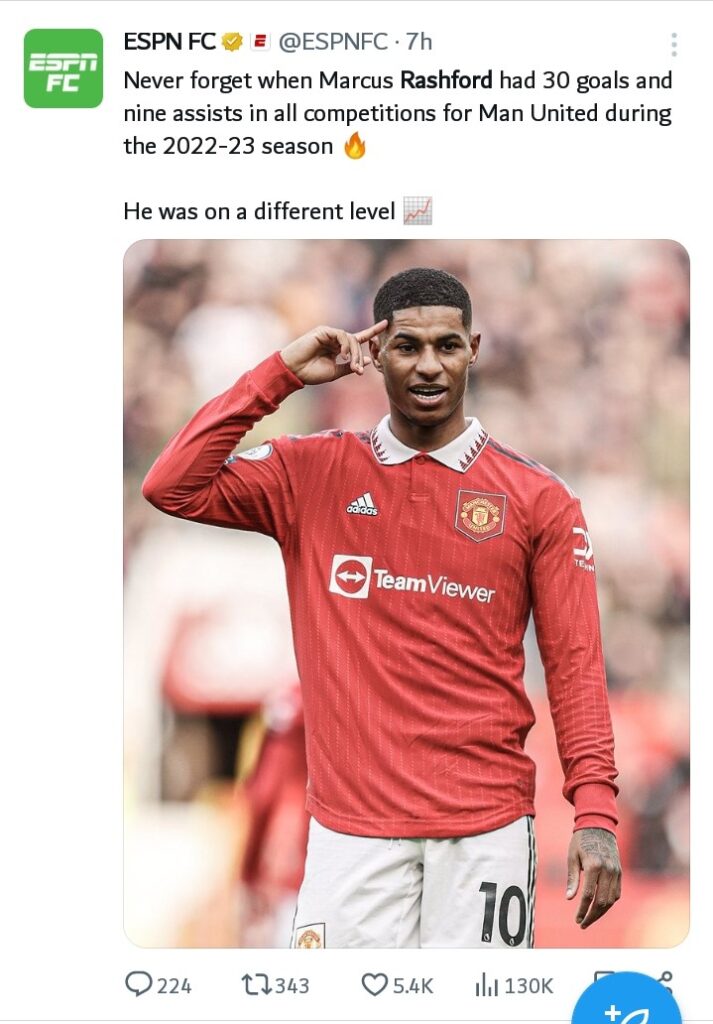Click the tweet text about 2022-23 season
This screenshot has width=713, height=1024.
point(398,113)
